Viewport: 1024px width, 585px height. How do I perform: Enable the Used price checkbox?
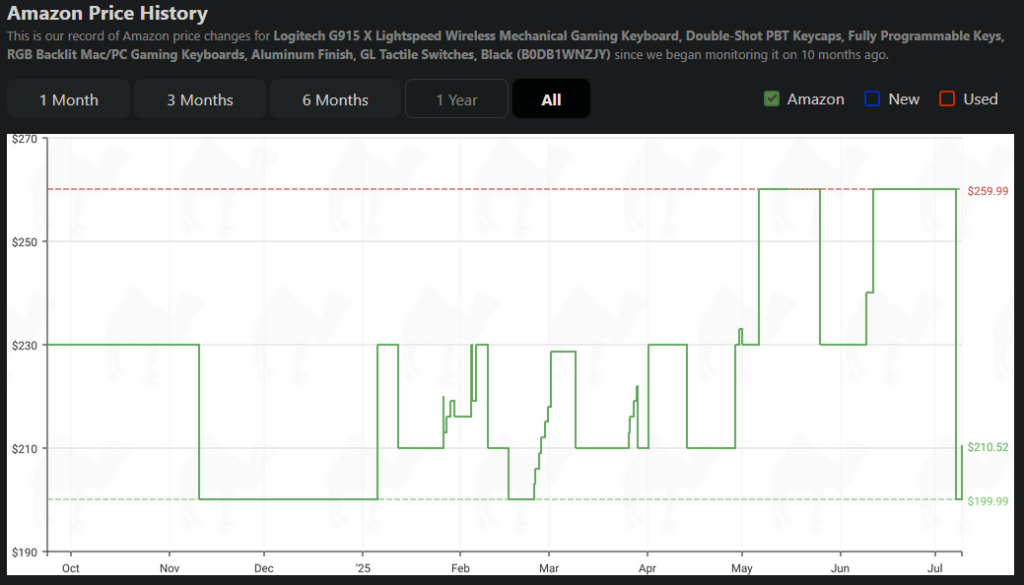(947, 99)
